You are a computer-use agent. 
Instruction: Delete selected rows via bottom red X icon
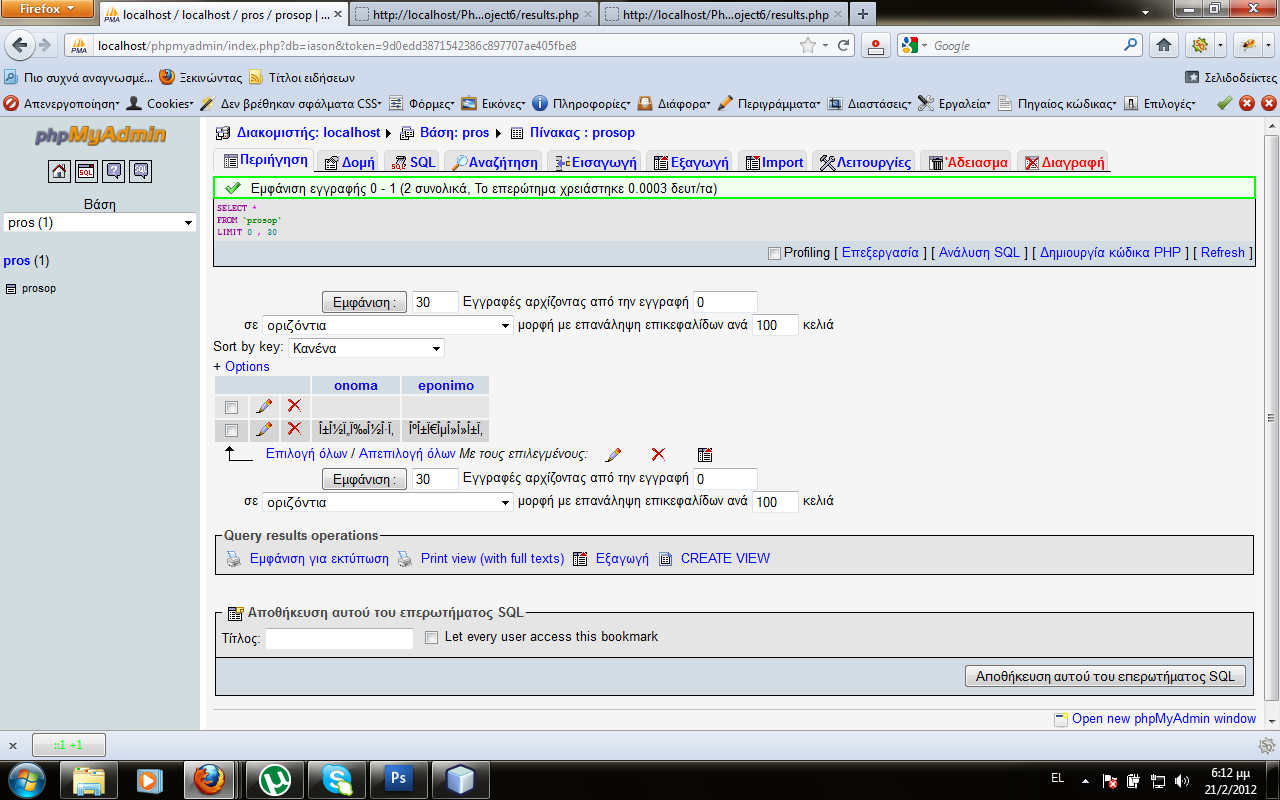(658, 454)
